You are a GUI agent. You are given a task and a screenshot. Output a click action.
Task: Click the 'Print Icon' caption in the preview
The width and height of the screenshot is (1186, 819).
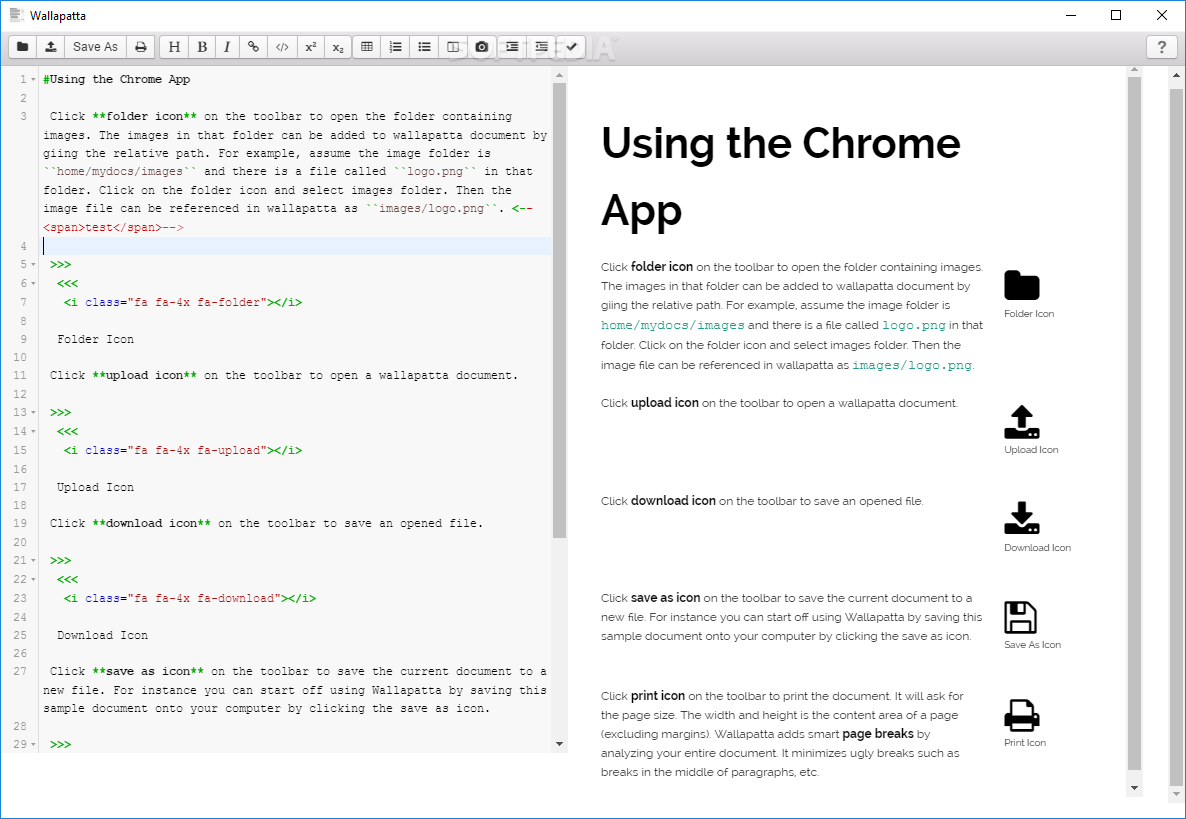1025,743
